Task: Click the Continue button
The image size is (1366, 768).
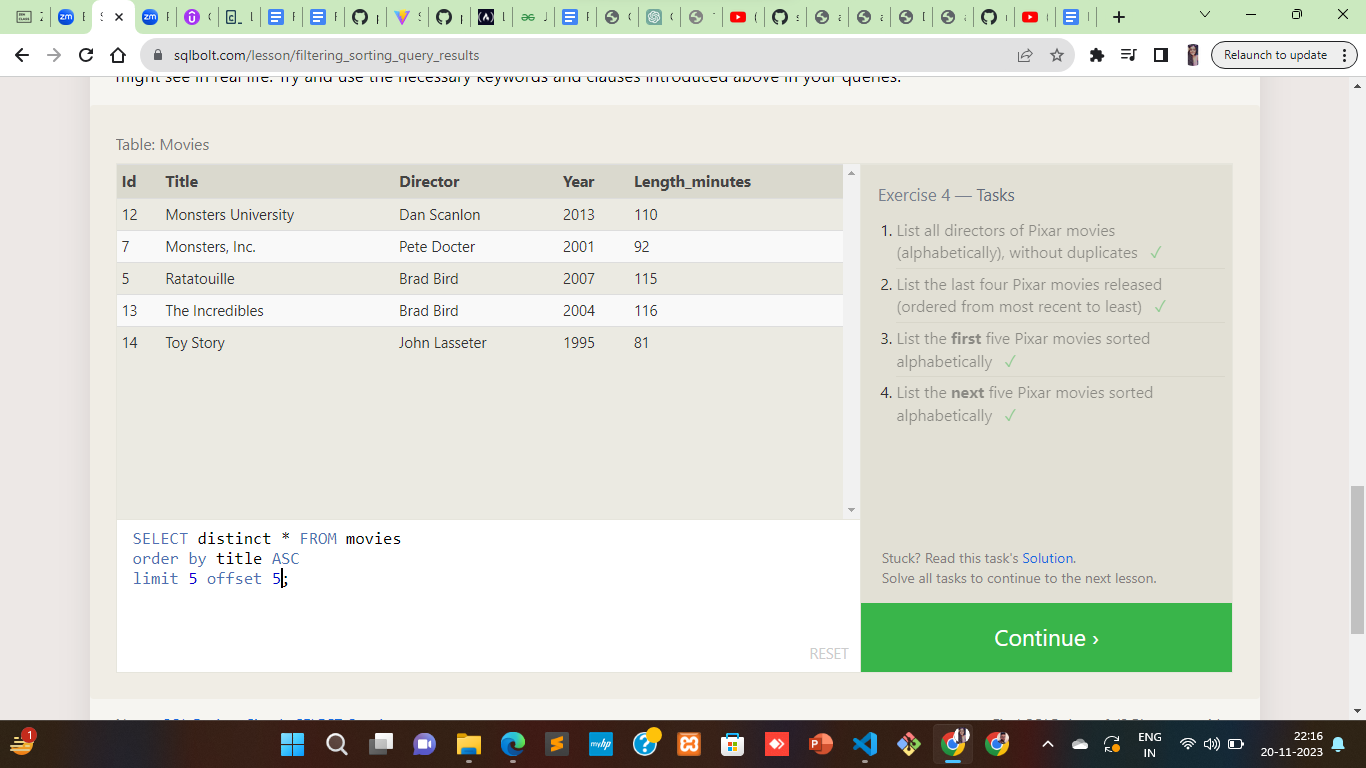Action: point(1046,637)
